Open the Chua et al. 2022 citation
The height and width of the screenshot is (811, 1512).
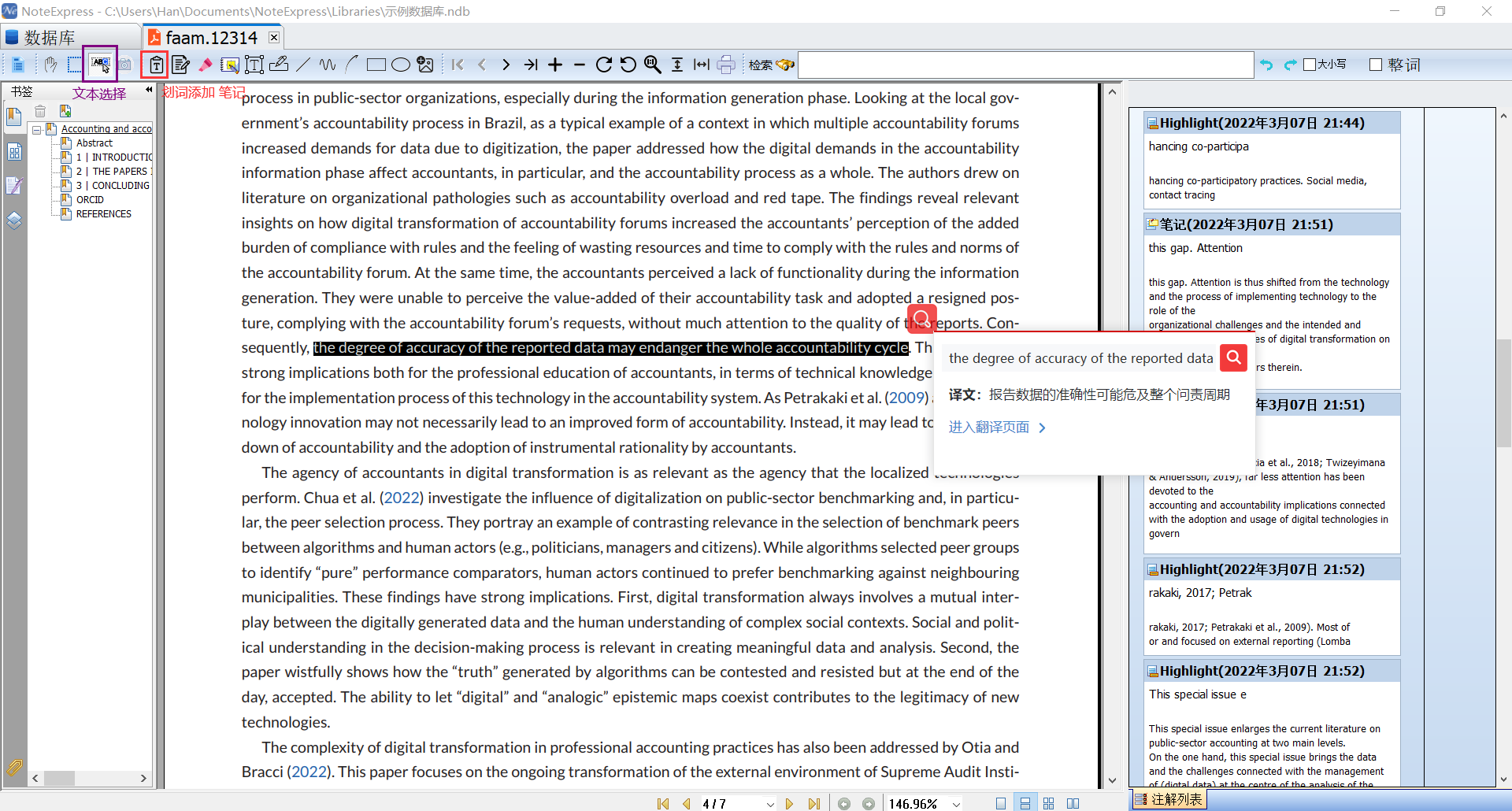[x=402, y=498]
